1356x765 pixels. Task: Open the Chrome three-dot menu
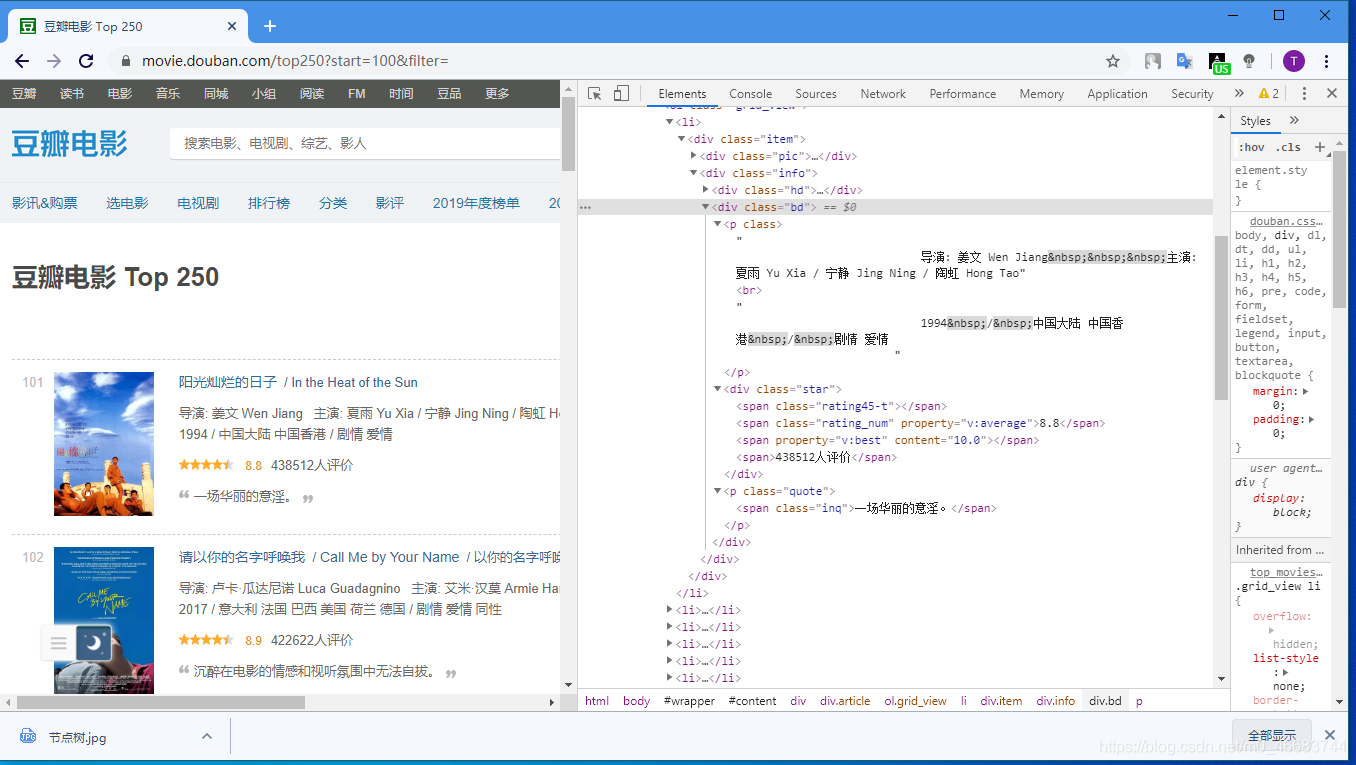point(1326,61)
